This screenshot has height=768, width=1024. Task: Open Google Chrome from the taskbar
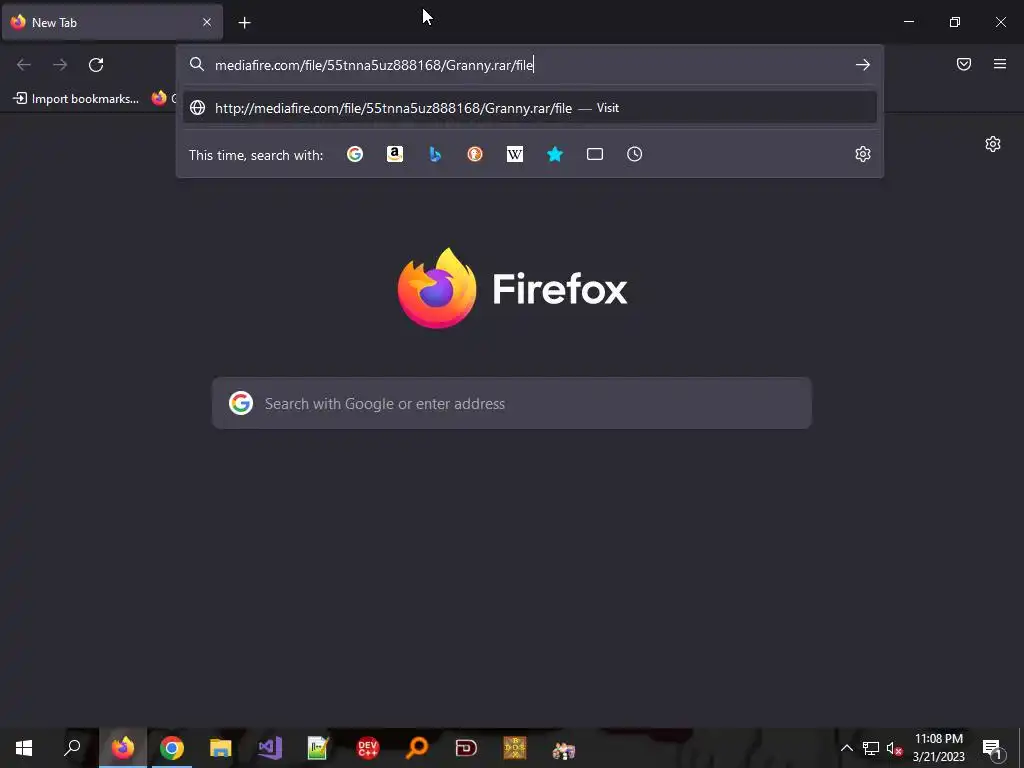click(172, 748)
